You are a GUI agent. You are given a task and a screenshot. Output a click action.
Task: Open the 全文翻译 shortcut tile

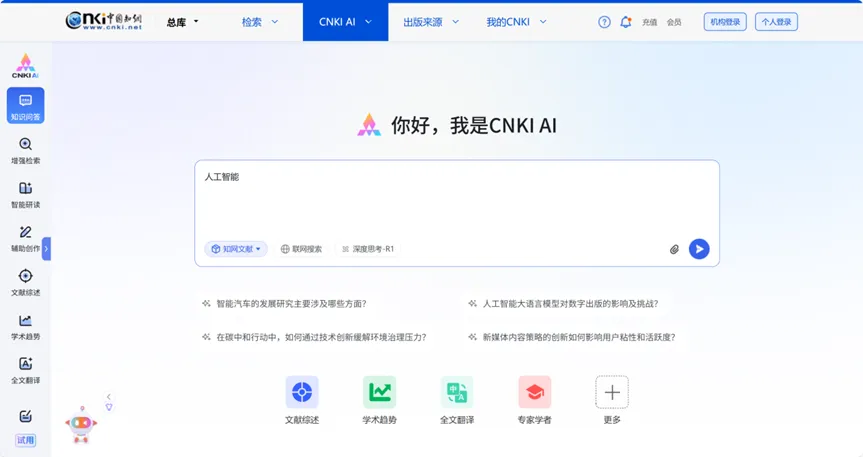coord(457,400)
